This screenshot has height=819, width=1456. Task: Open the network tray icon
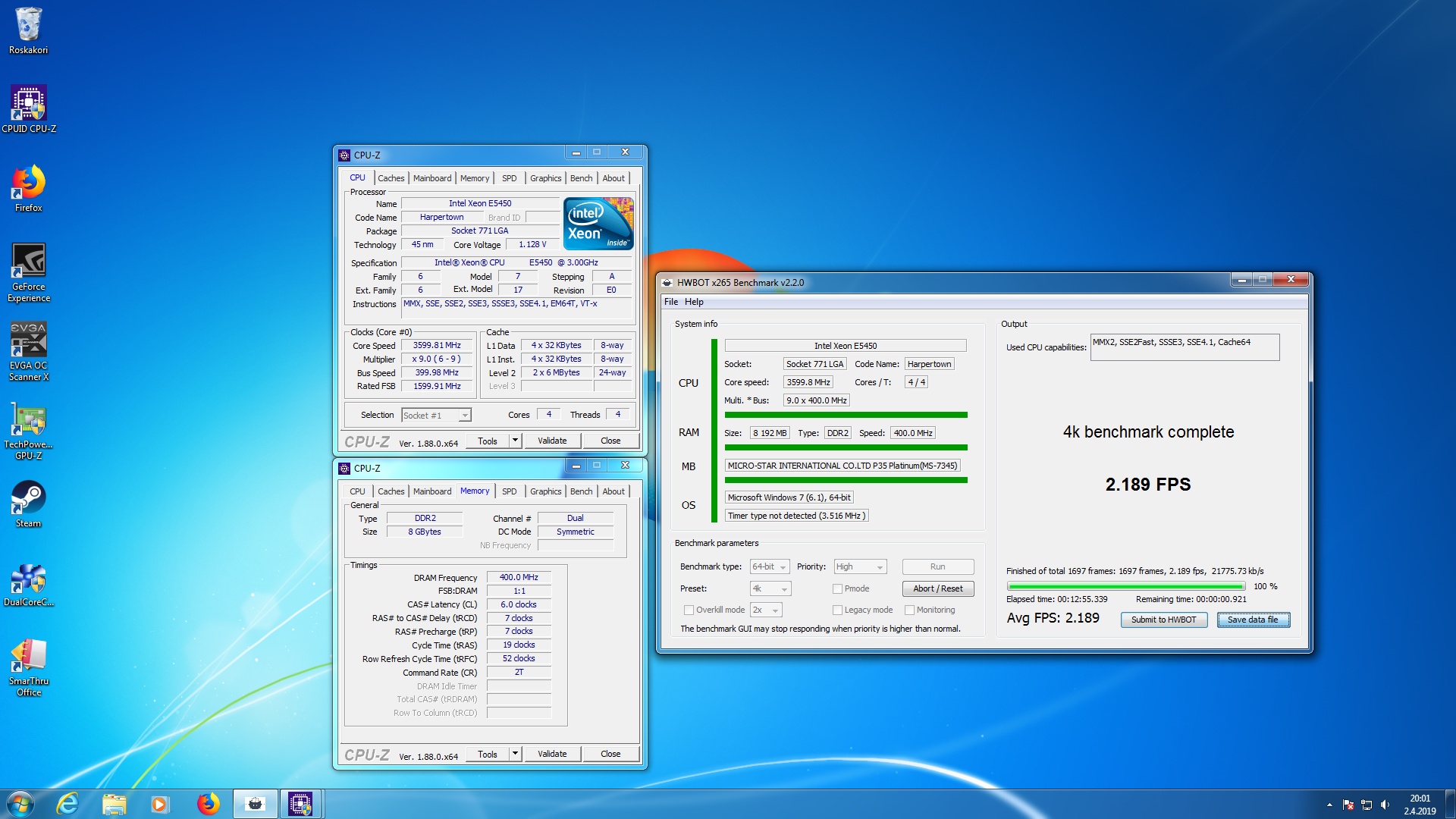(x=1367, y=805)
